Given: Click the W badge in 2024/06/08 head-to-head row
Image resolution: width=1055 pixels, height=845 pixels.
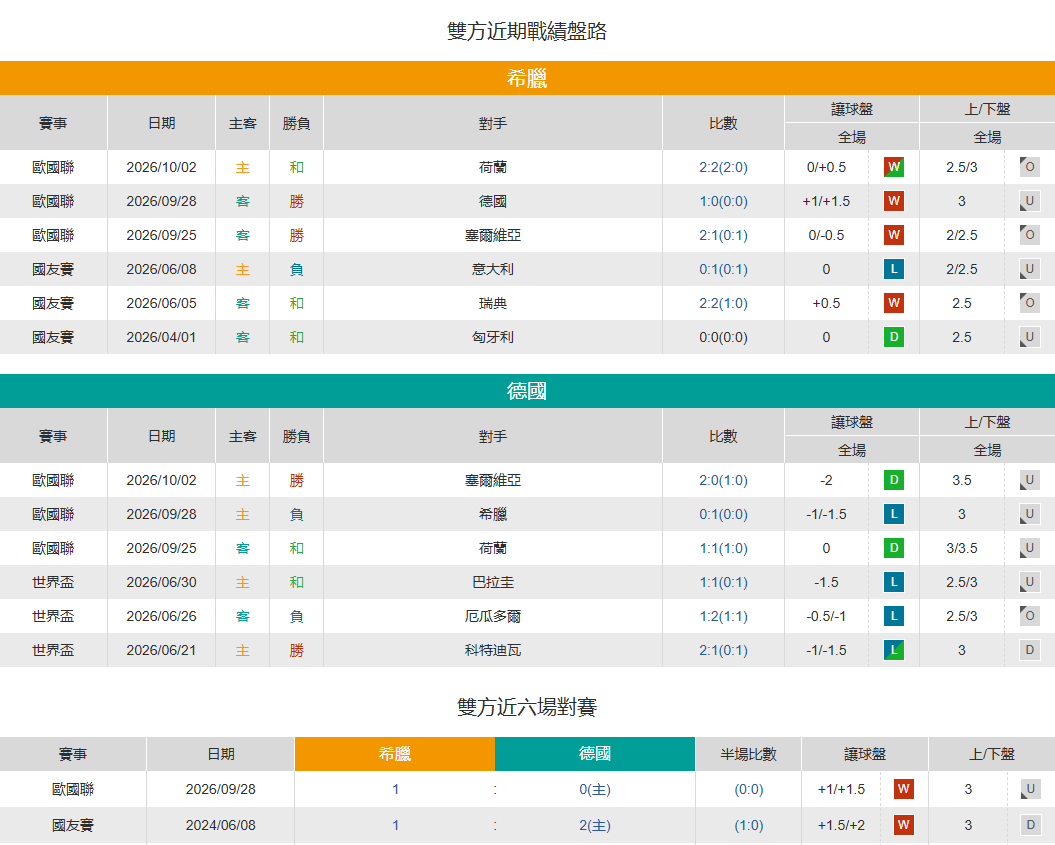Looking at the screenshot, I should coord(904,825).
